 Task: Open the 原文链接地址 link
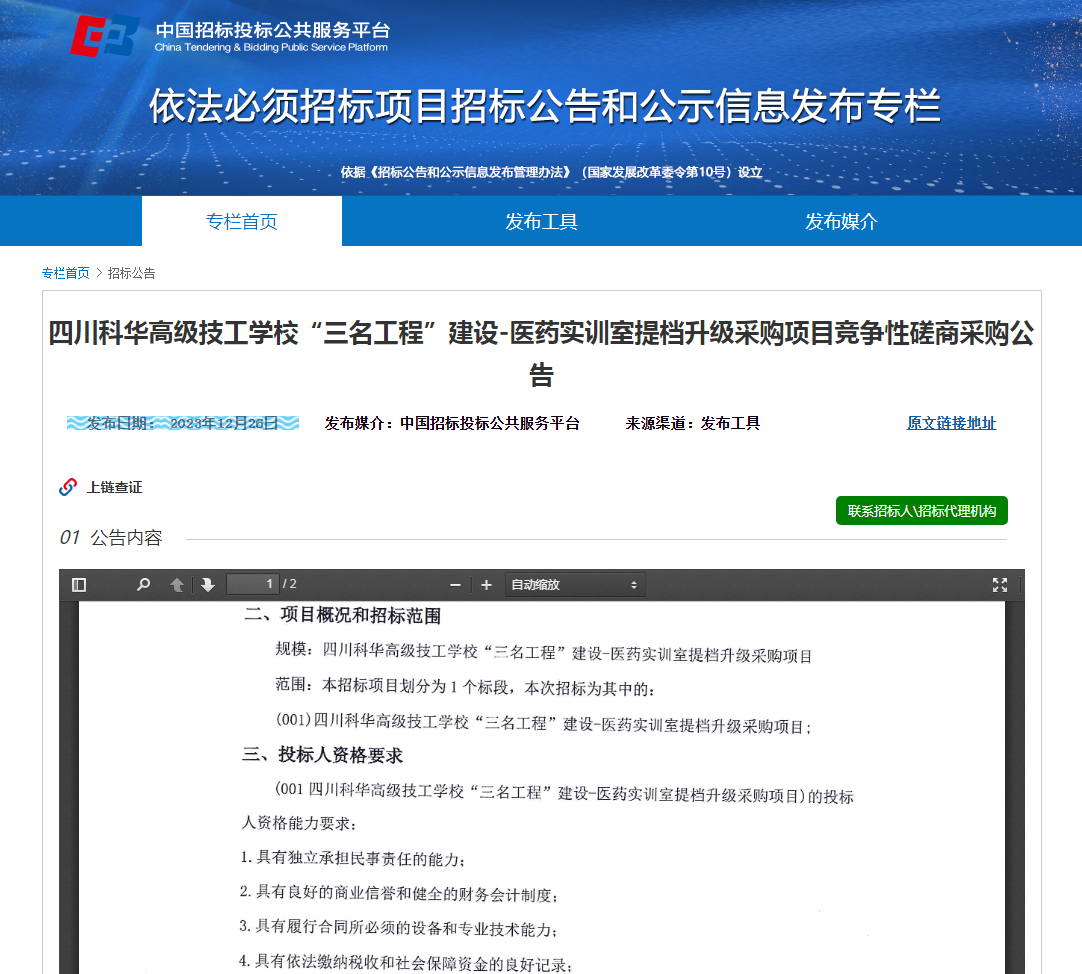pos(952,423)
